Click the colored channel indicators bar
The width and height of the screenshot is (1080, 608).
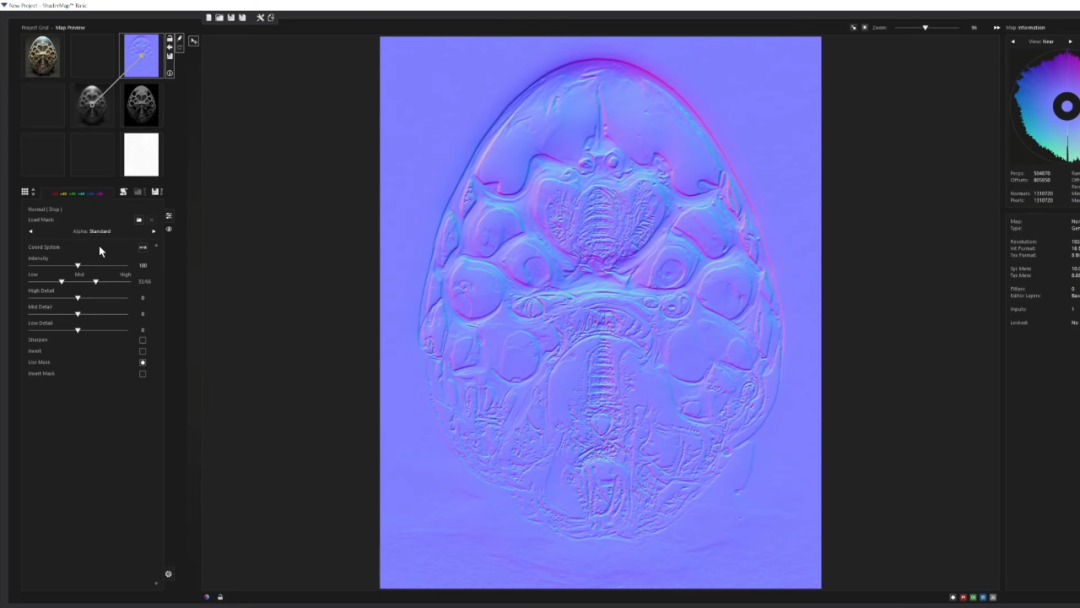tap(76, 193)
